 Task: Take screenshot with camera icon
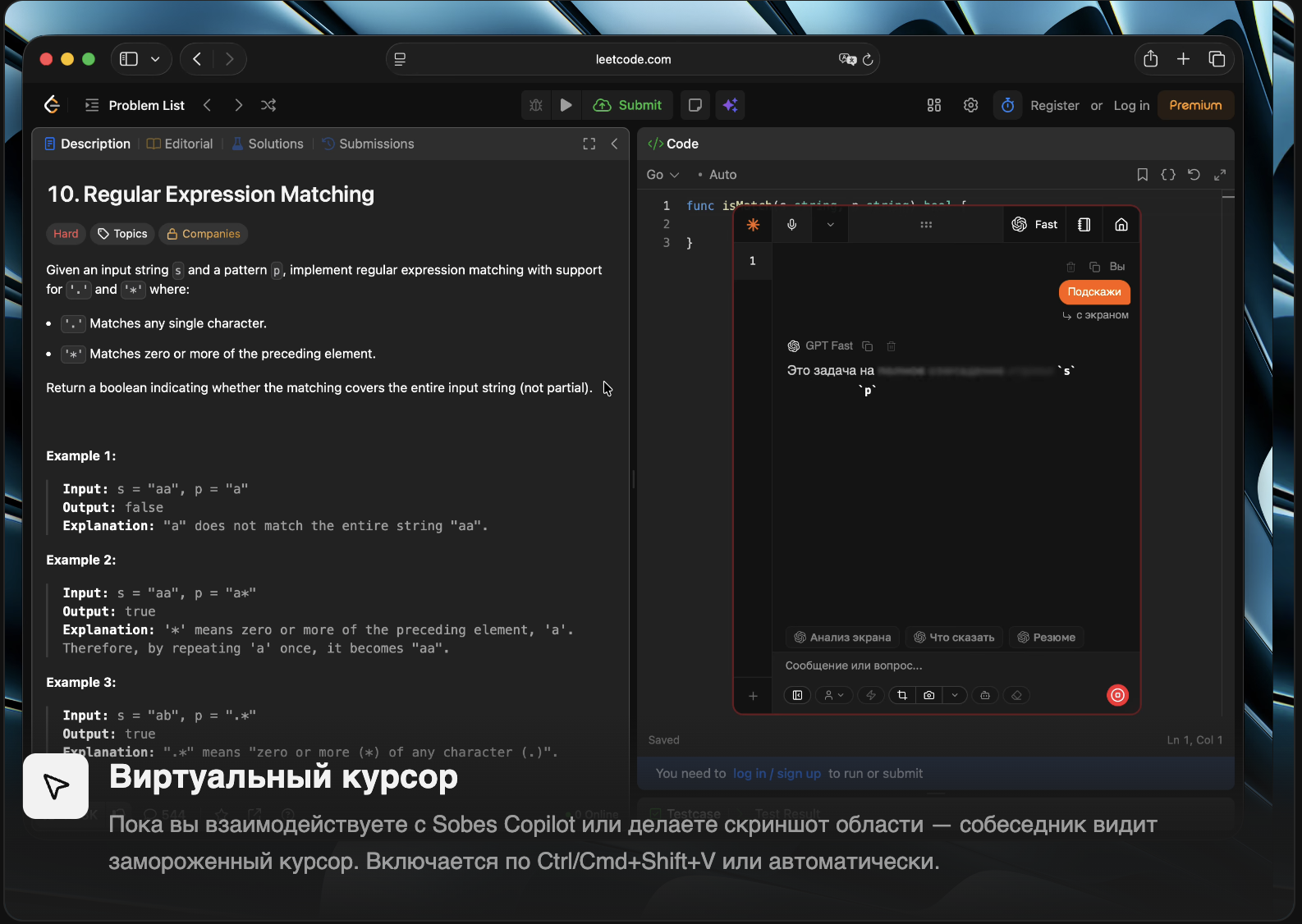(x=929, y=695)
